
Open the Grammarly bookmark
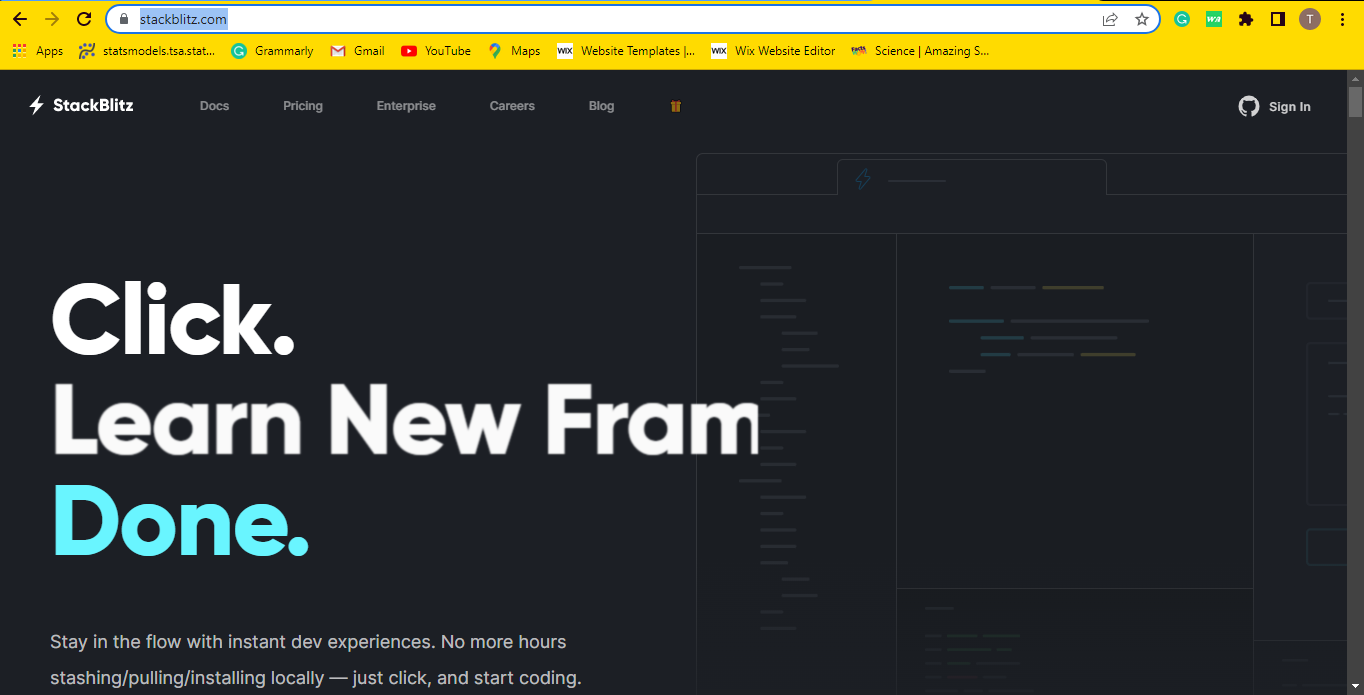point(272,51)
